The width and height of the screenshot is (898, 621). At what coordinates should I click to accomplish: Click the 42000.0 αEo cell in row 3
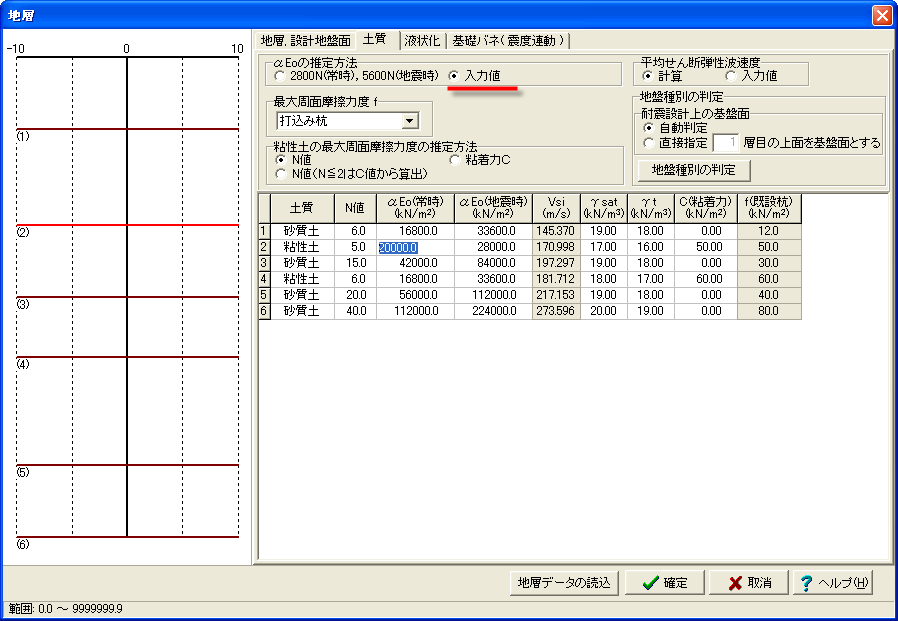[415, 263]
